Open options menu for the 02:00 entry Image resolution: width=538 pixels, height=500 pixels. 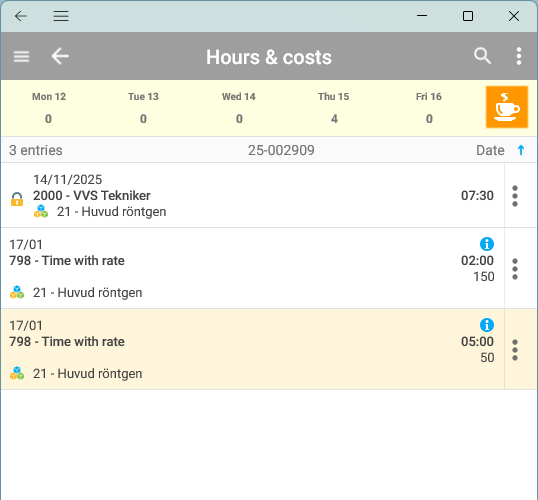[x=515, y=269]
